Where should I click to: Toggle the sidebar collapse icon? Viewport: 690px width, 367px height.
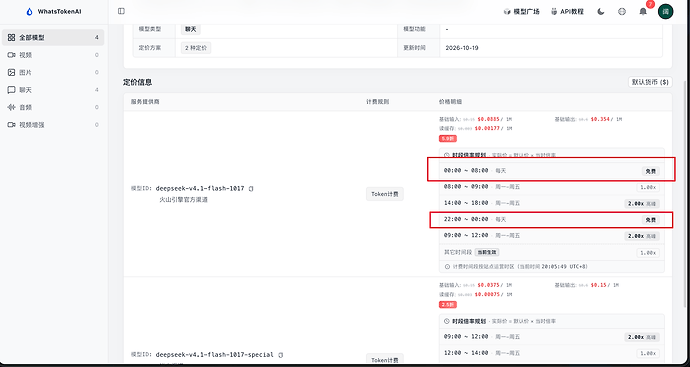(x=121, y=11)
